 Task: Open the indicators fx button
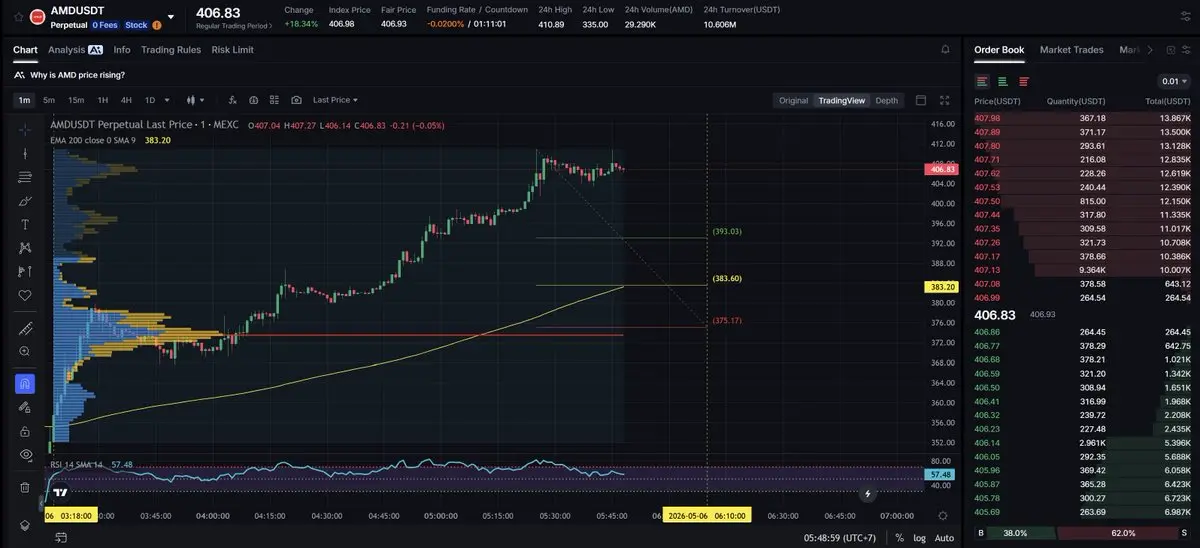point(232,100)
